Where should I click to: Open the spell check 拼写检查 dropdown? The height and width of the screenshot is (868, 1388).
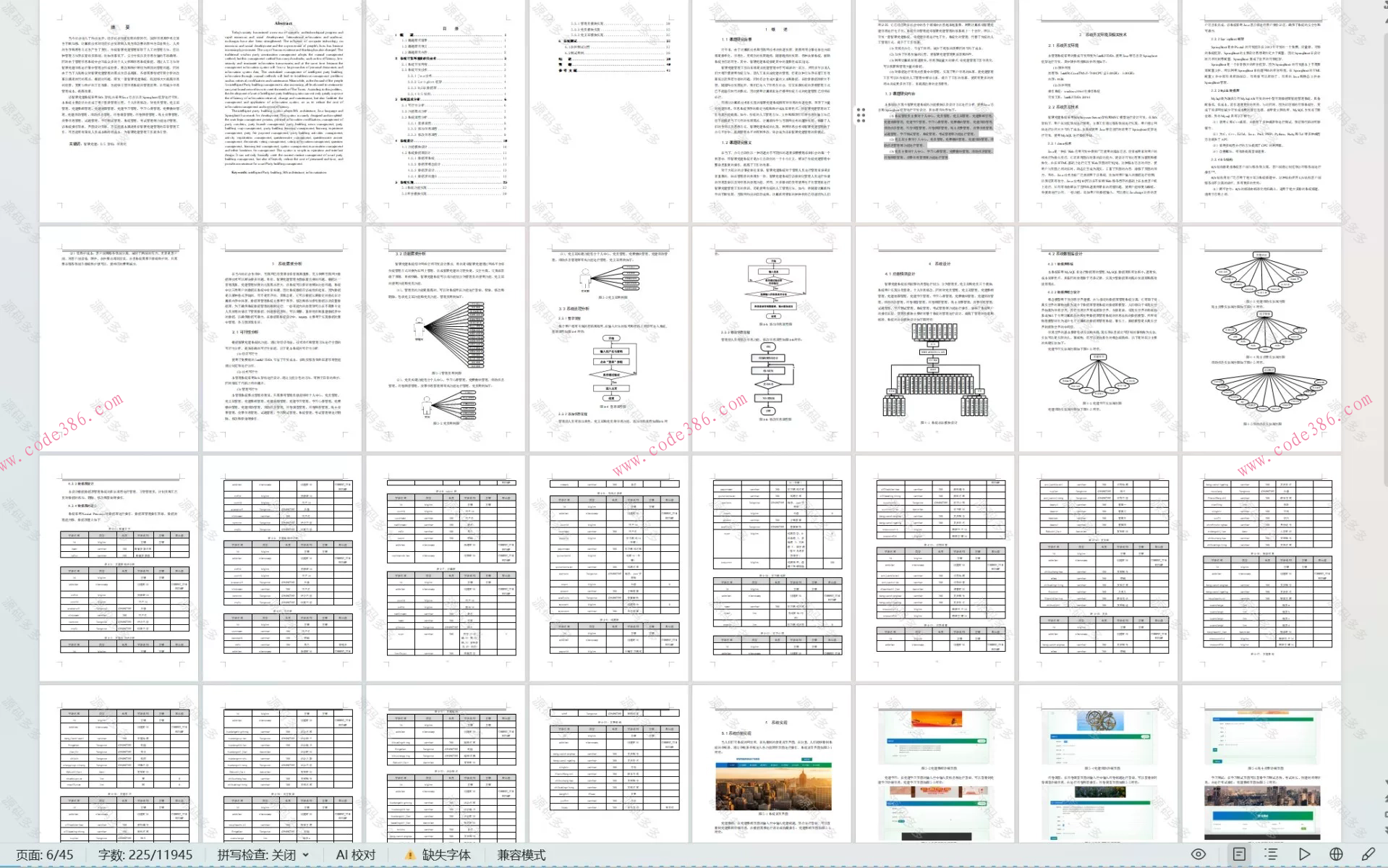tap(263, 855)
